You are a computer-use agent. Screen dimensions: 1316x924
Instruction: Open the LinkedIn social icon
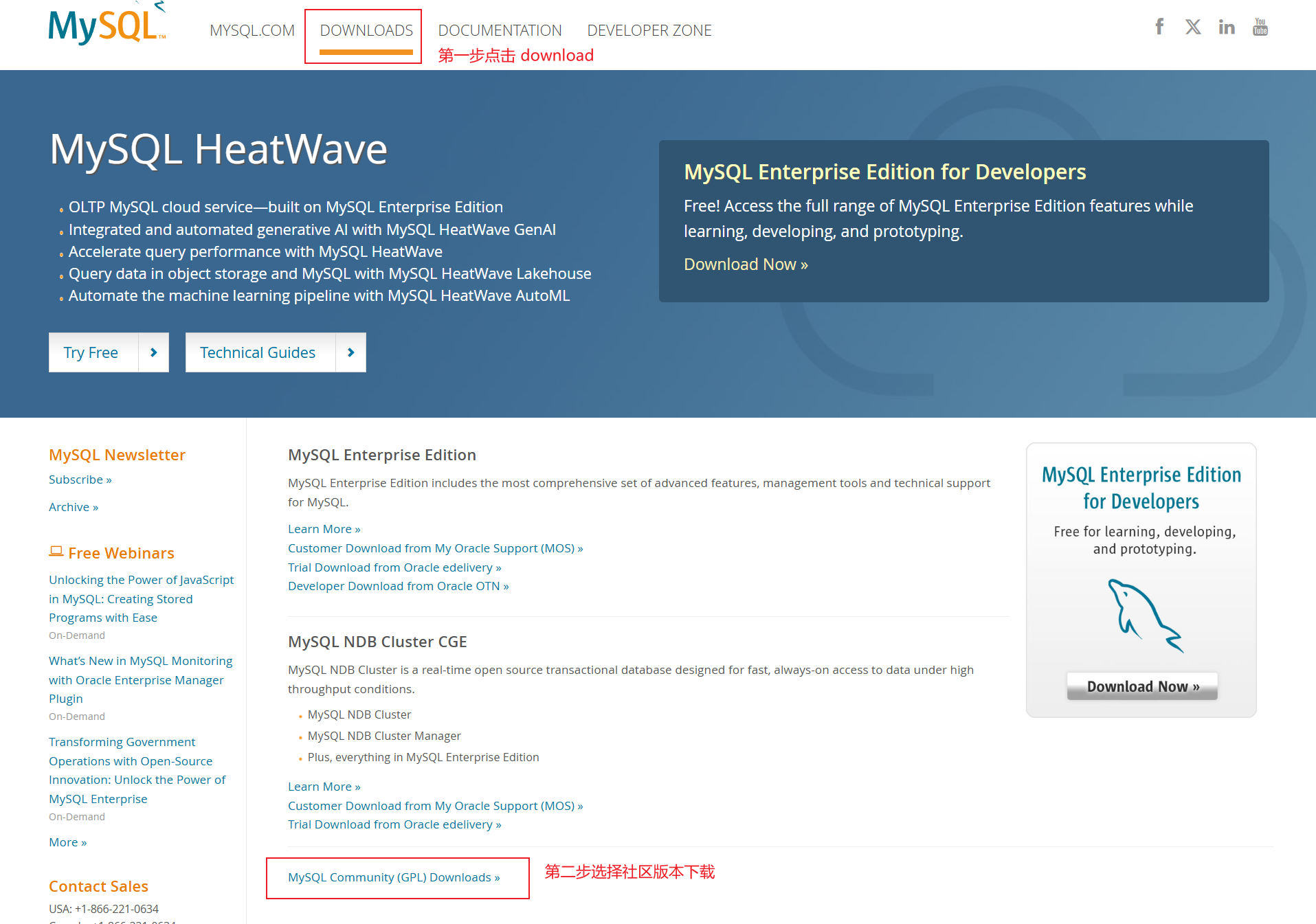1227,27
